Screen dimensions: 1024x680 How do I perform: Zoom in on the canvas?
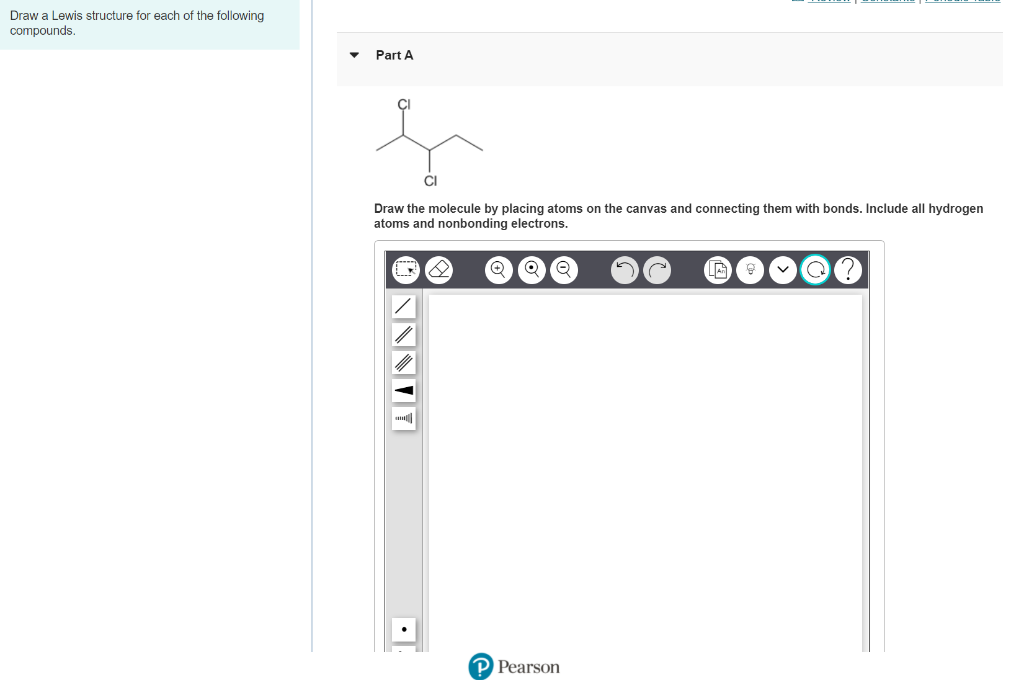pyautogui.click(x=499, y=270)
